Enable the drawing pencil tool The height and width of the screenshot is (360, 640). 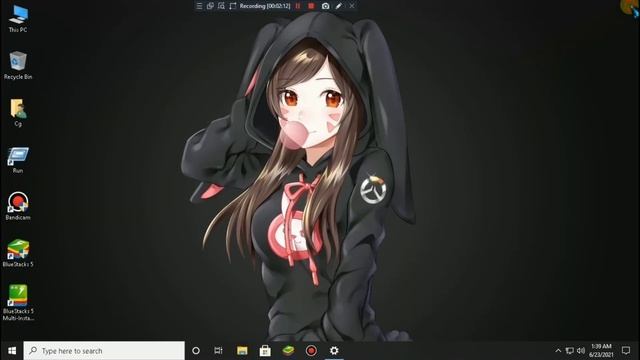click(339, 6)
